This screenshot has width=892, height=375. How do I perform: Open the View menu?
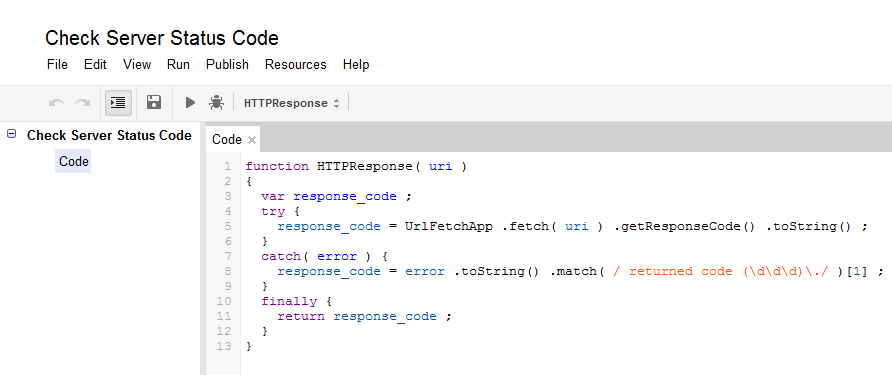137,65
